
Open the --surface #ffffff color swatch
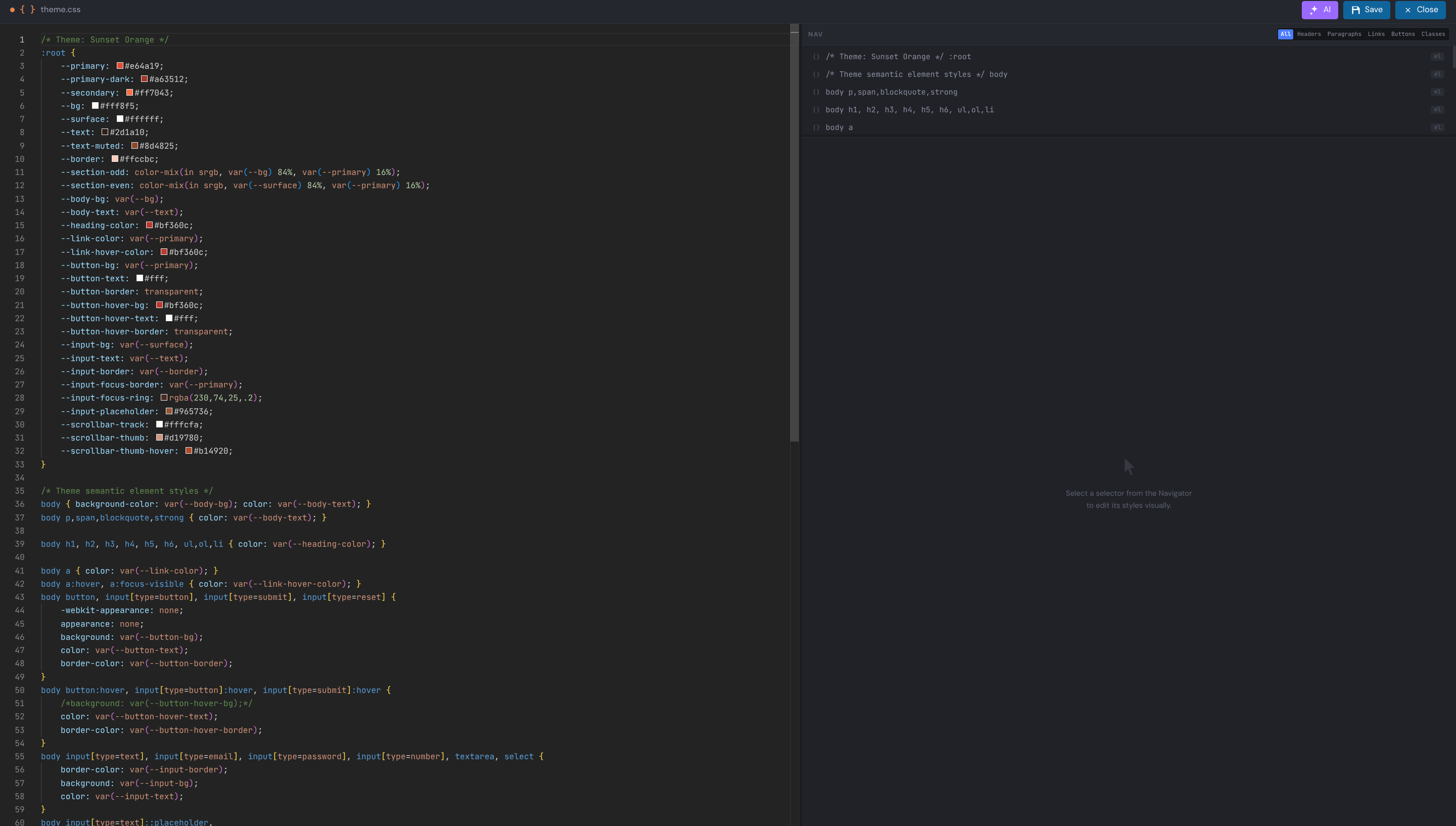pyautogui.click(x=120, y=118)
